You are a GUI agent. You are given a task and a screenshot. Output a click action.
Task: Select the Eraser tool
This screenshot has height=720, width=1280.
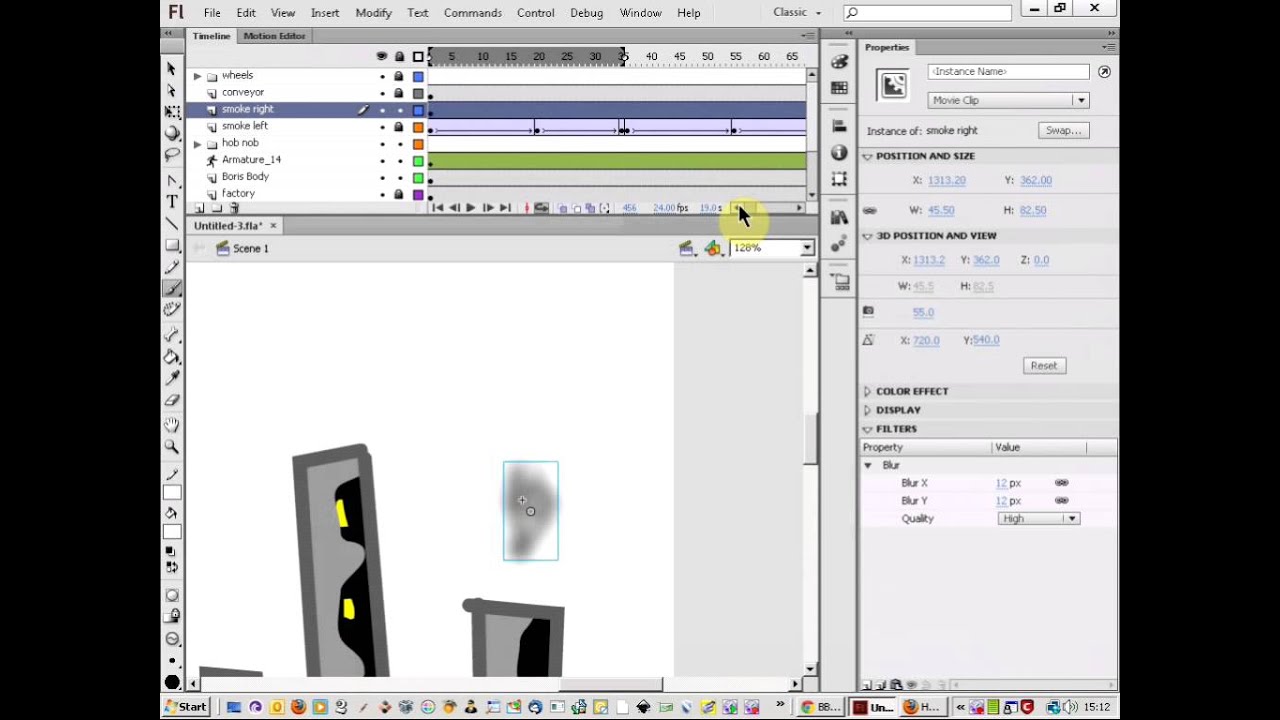(x=172, y=400)
